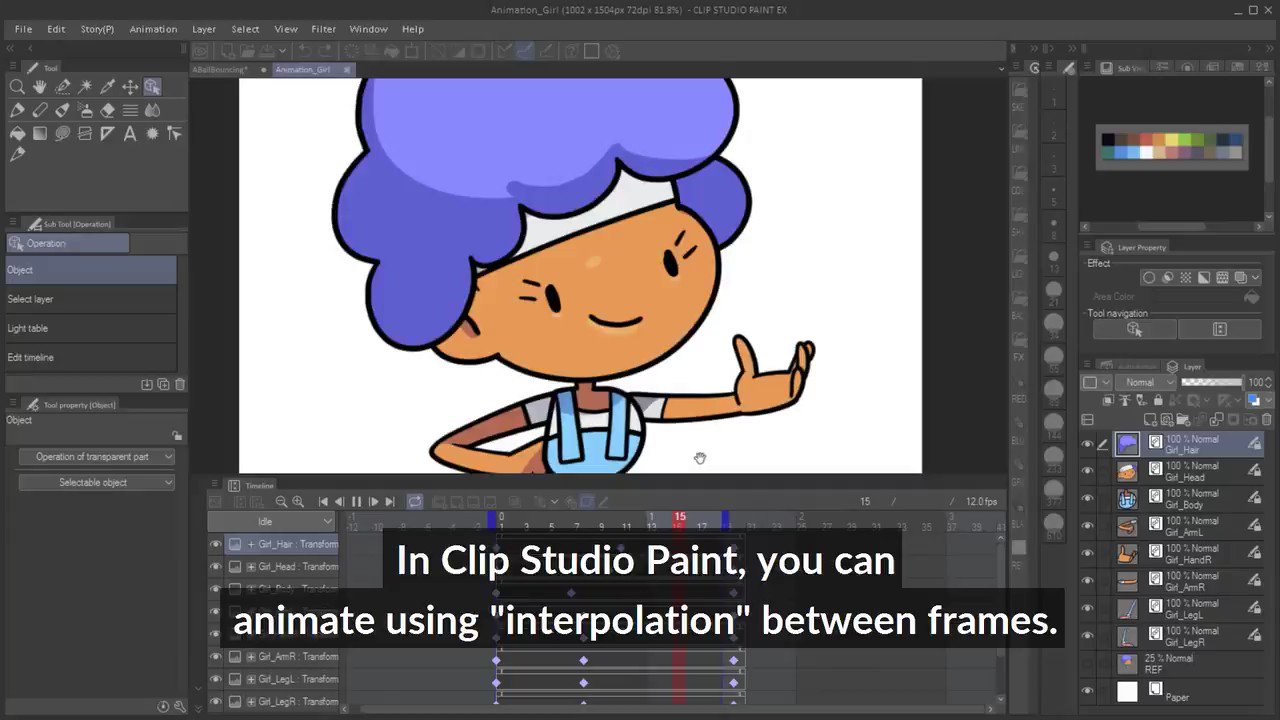Create a new raster layer

pos(1150,420)
